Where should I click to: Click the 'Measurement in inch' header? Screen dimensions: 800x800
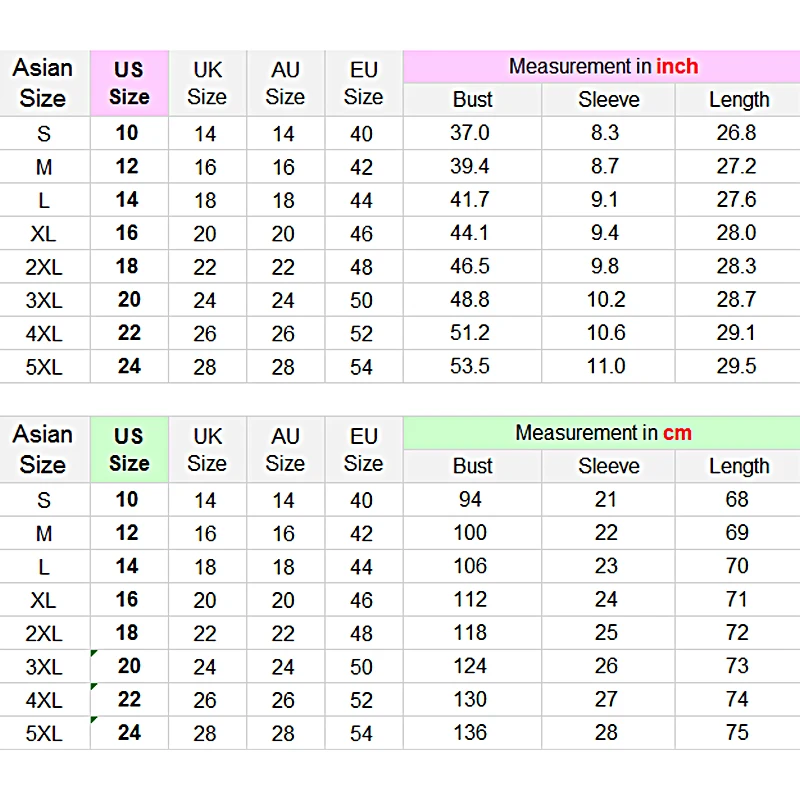(603, 67)
